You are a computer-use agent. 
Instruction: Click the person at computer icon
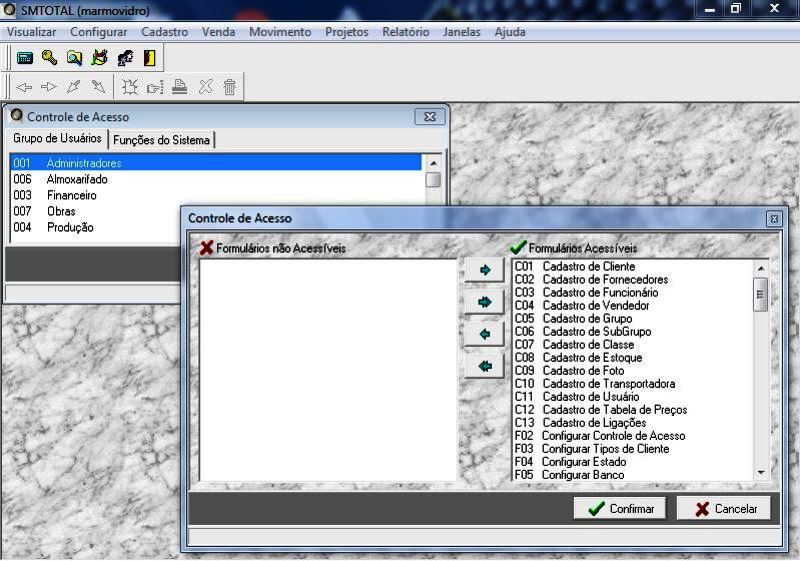(x=125, y=58)
